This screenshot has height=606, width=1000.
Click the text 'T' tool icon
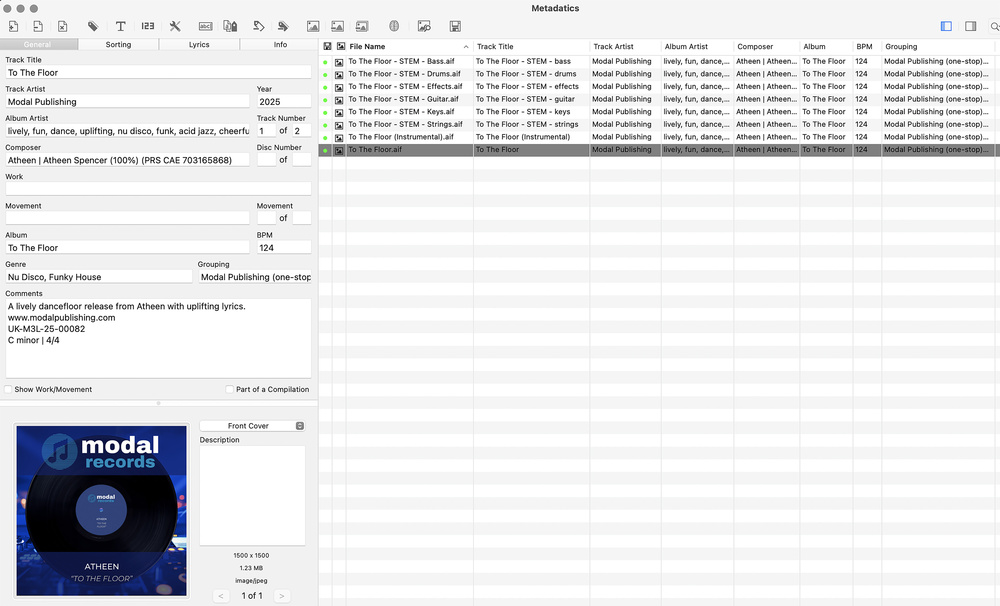click(x=120, y=26)
